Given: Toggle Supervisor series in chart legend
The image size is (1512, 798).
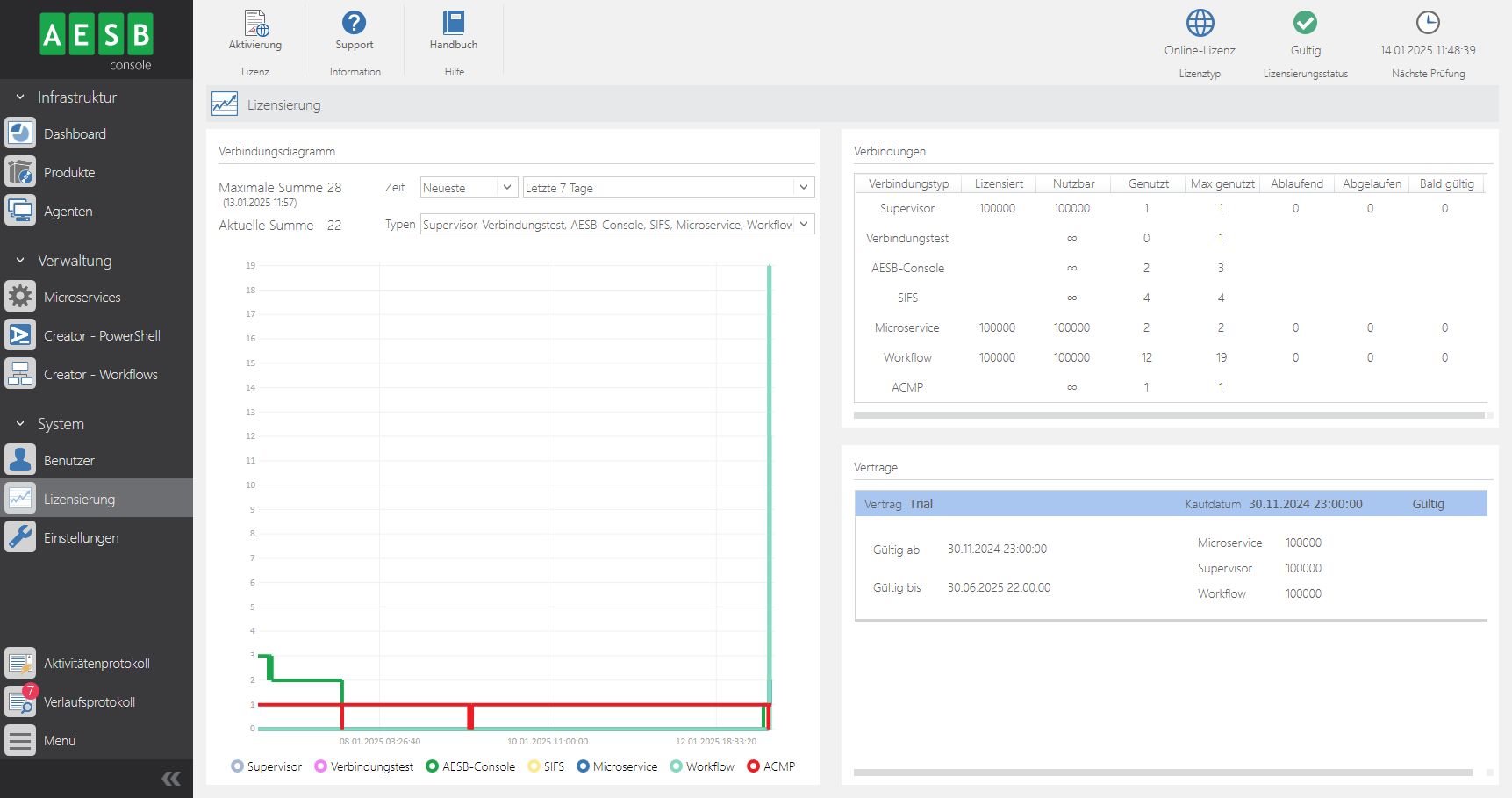Looking at the screenshot, I should point(267,766).
